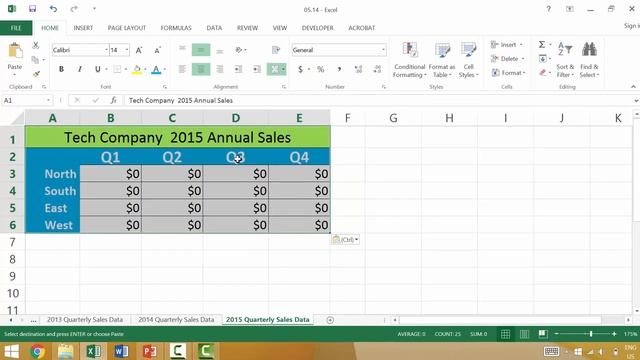Screen dimensions: 640x360
Task: Expand the Name Box dropdown arrow
Action: click(48, 100)
